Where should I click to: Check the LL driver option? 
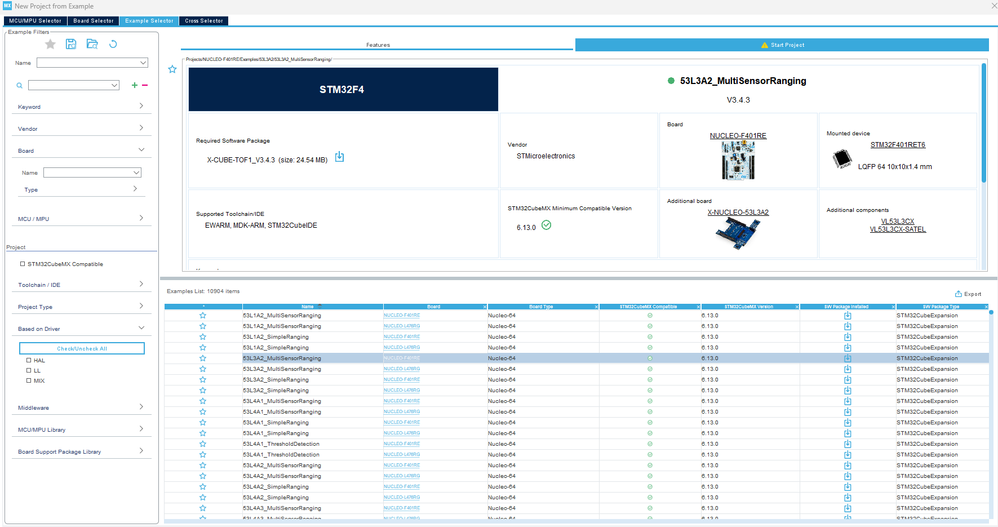click(29, 370)
